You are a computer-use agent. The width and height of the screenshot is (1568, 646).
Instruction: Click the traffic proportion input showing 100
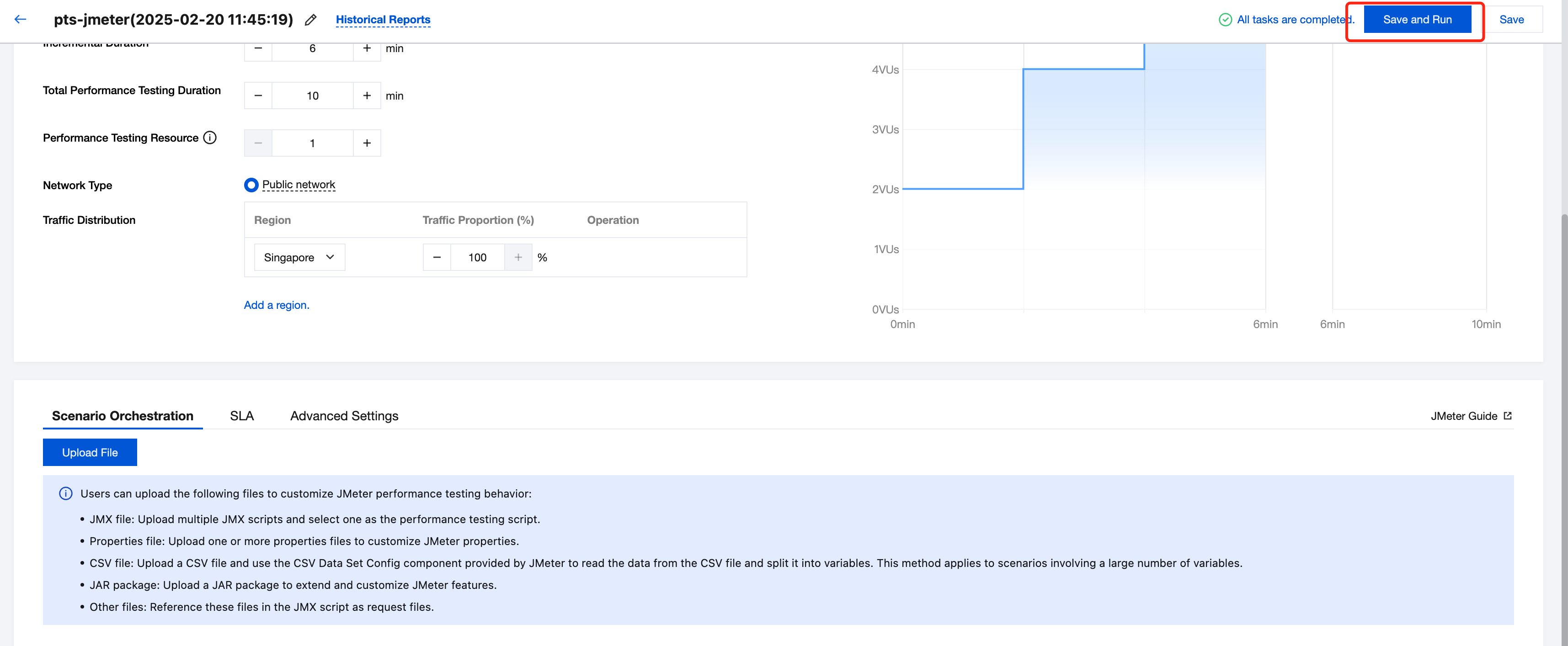click(477, 257)
